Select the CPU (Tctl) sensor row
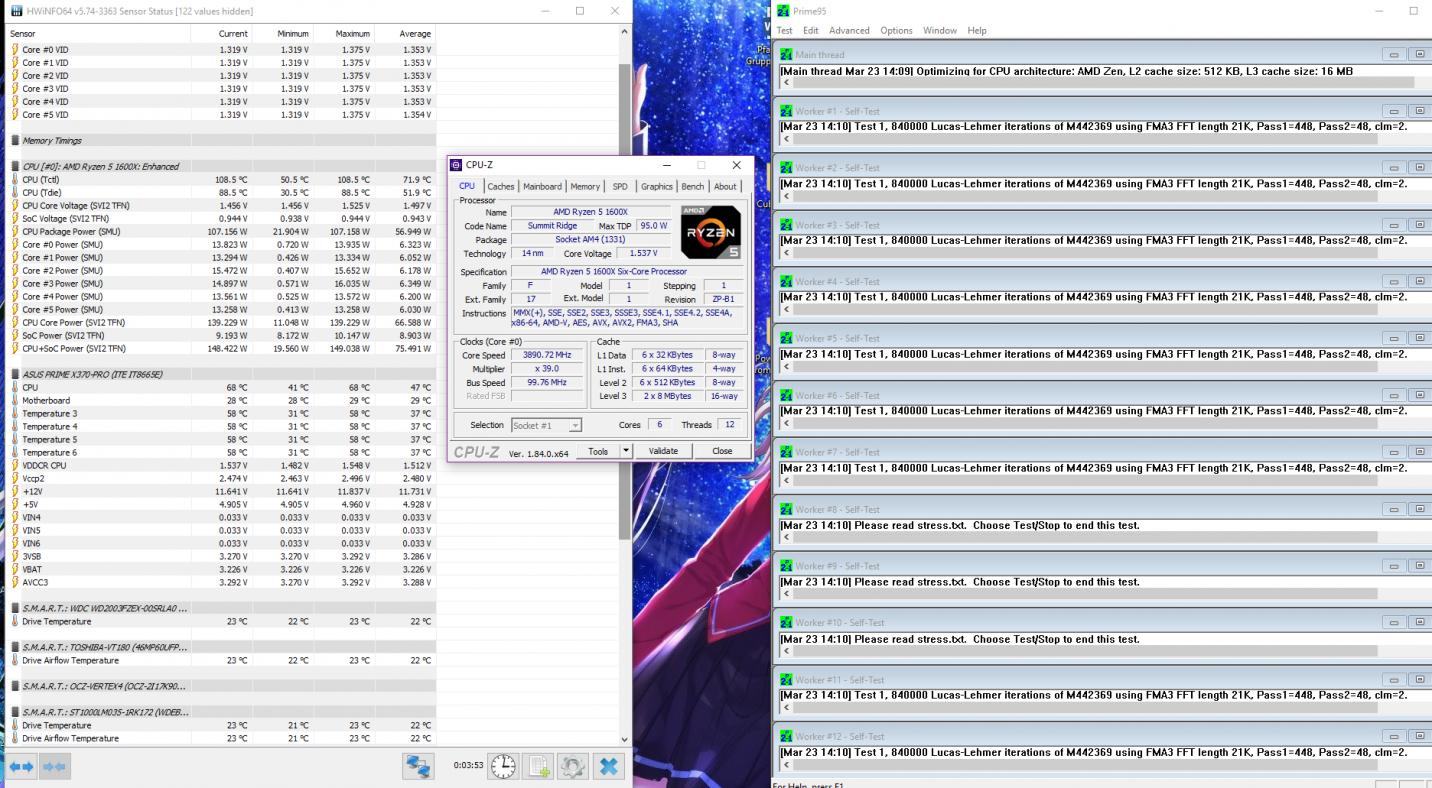 [x=221, y=180]
